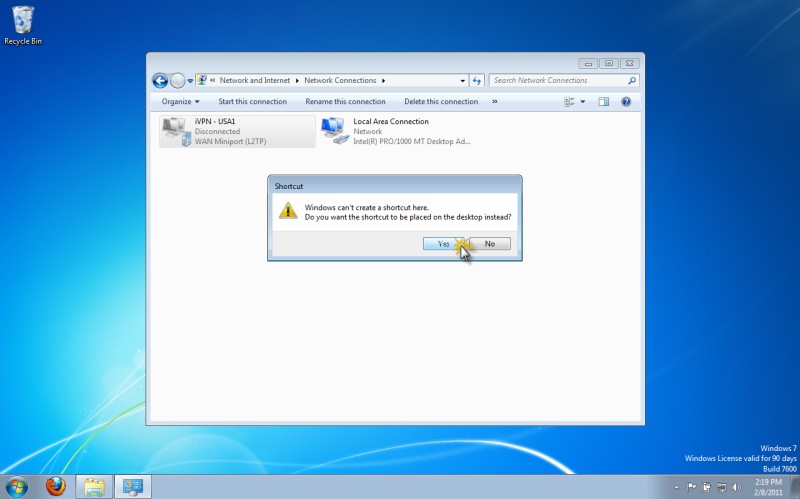The image size is (800, 499).
Task: Click Start this connection
Action: click(253, 102)
